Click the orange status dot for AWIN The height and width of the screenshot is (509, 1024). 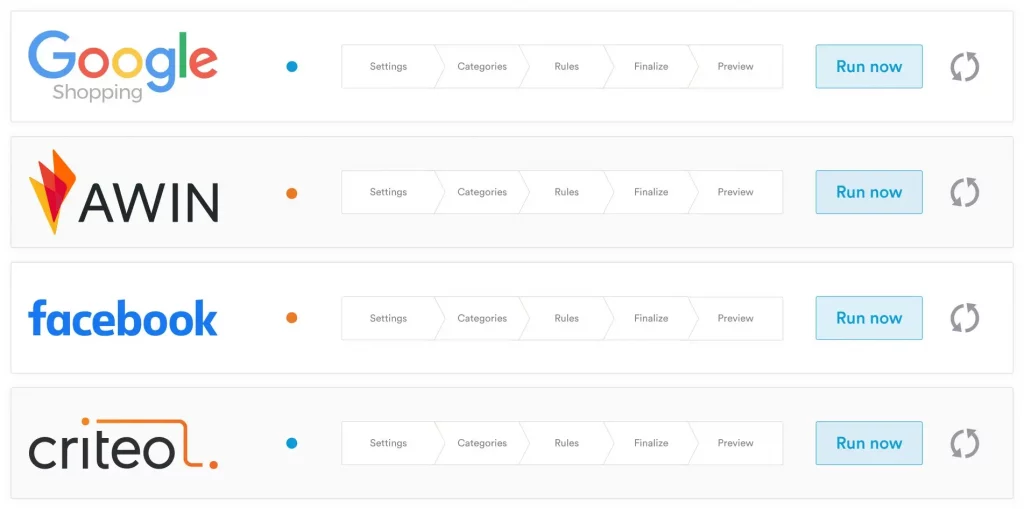pyautogui.click(x=292, y=193)
